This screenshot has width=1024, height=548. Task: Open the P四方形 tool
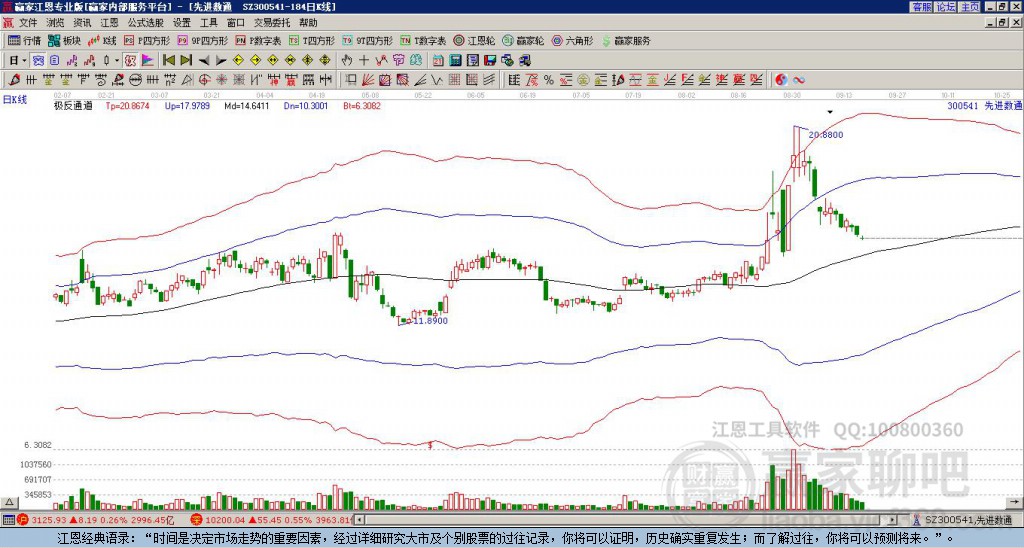tap(147, 40)
